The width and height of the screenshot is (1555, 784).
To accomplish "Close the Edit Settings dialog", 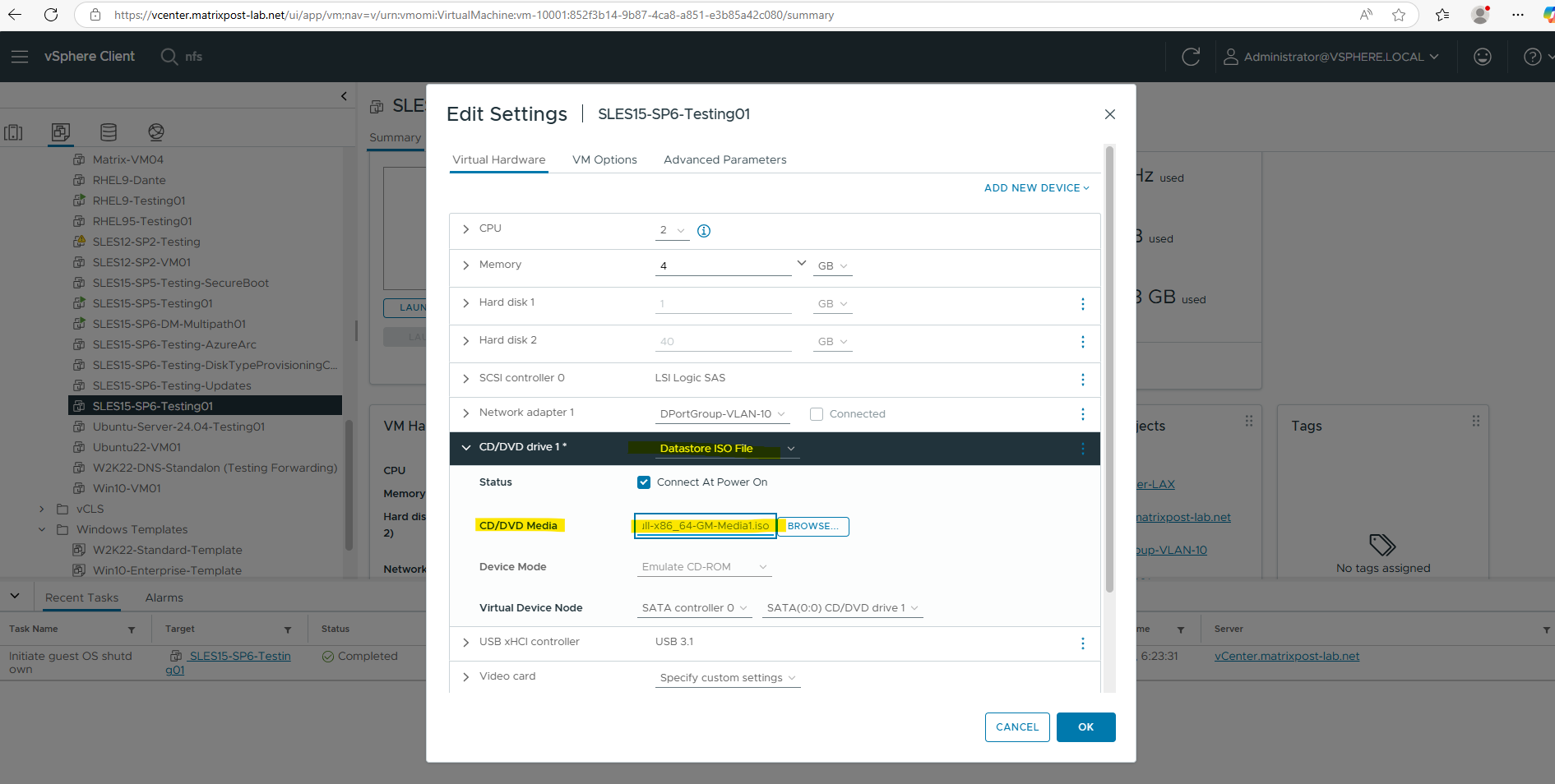I will click(1110, 114).
